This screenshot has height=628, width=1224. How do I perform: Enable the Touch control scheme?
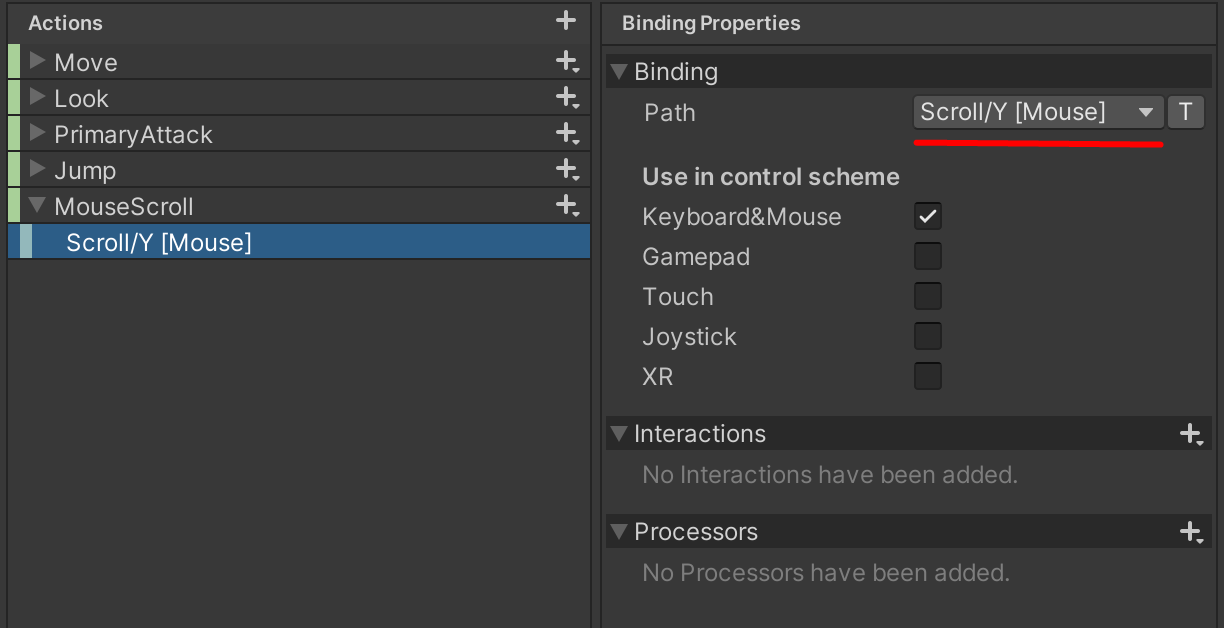pyautogui.click(x=927, y=296)
